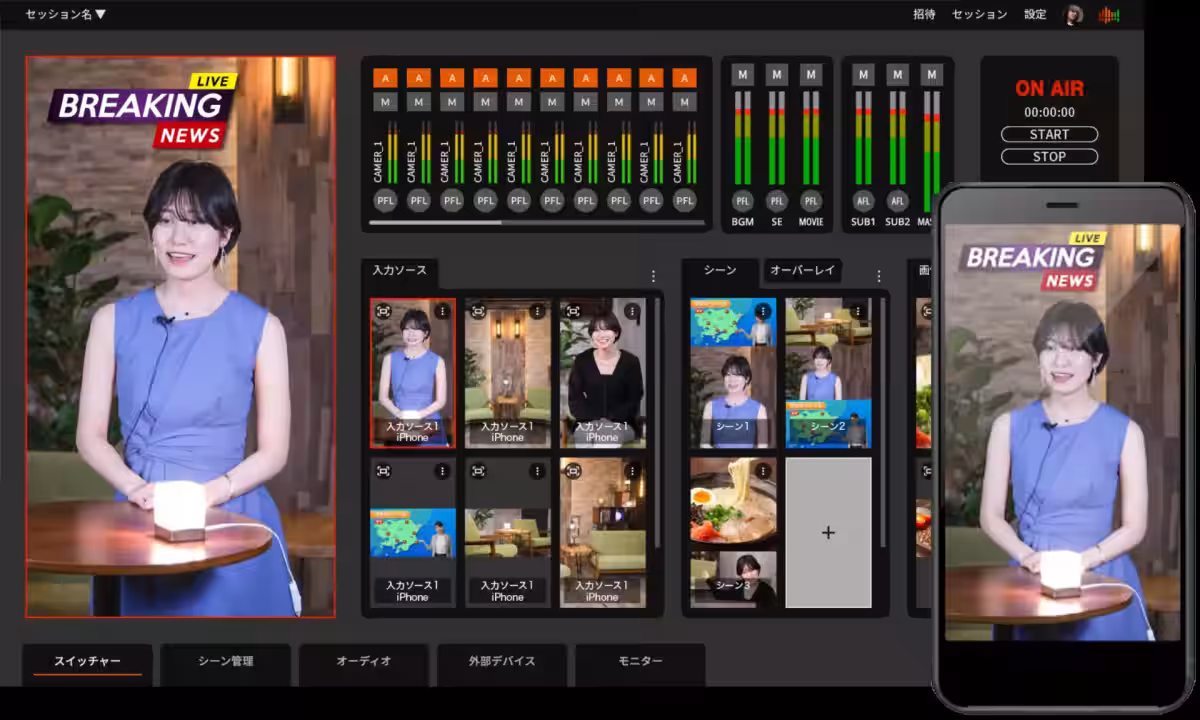Click the AFL button above SUB1
This screenshot has height=720, width=1200.
tap(864, 201)
